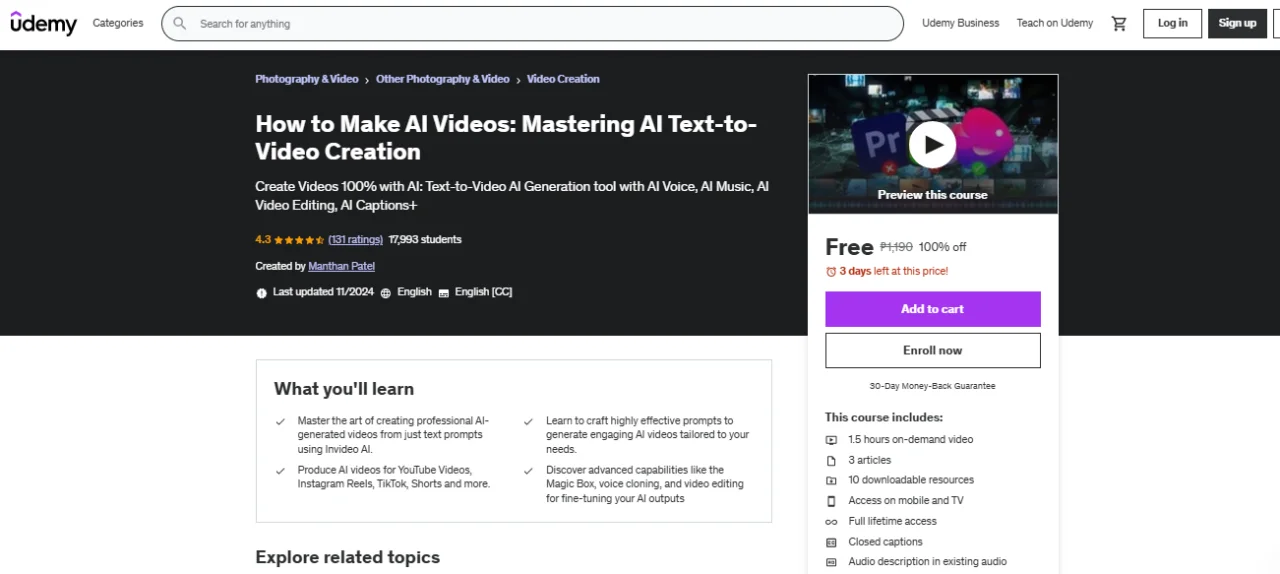Click checkmark beside Master the art item
The image size is (1280, 574).
click(x=281, y=422)
